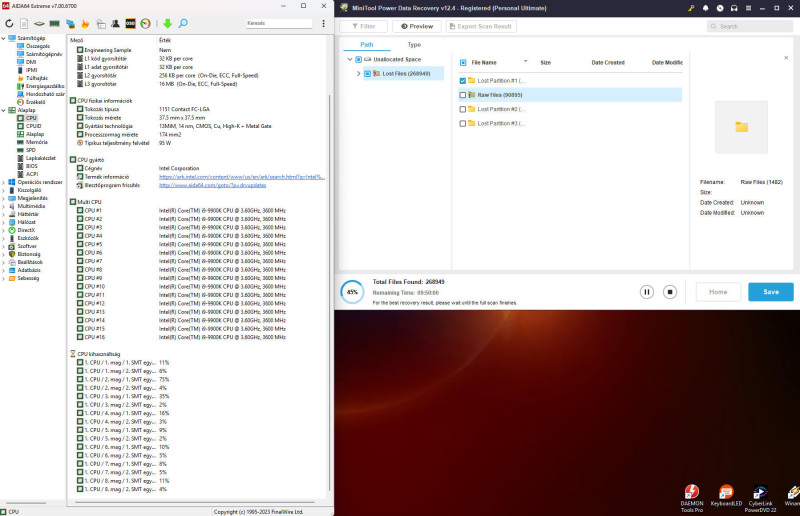Click the Filter button
Image resolution: width=800 pixels, height=516 pixels.
pos(363,27)
